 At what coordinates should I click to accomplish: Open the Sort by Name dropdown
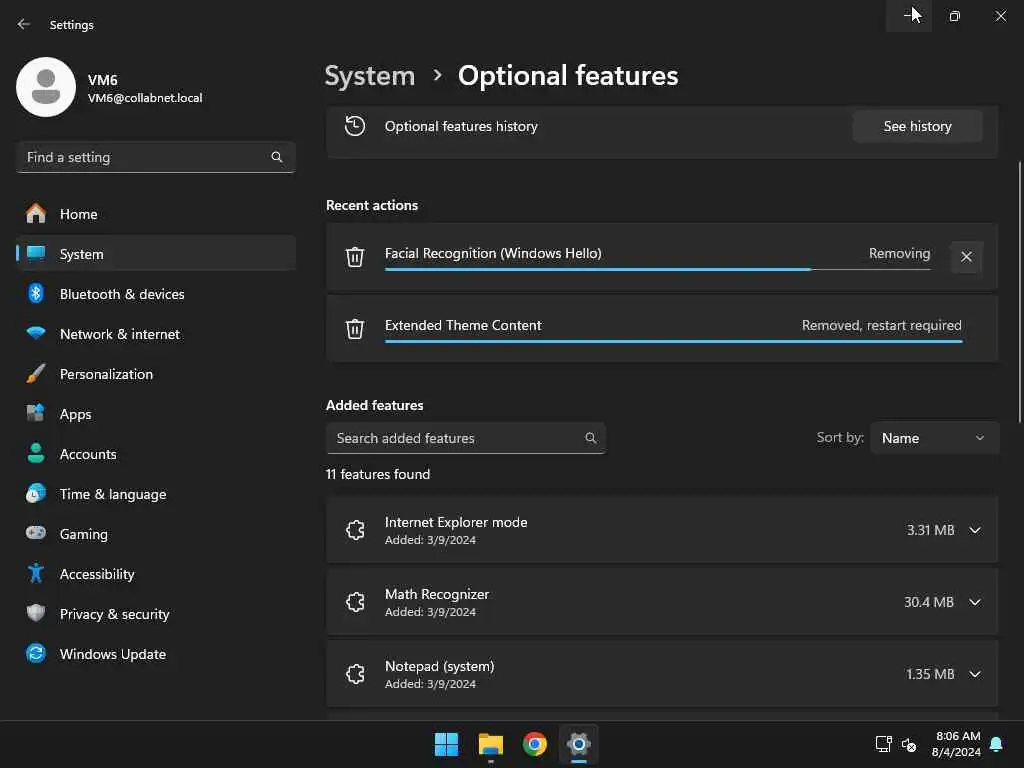tap(934, 438)
